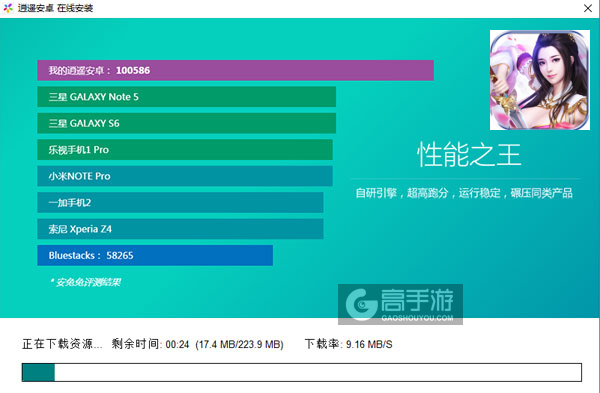Select the 三星 GALAXY S6 bar
Viewport: 600px width, 393px height.
(186, 123)
